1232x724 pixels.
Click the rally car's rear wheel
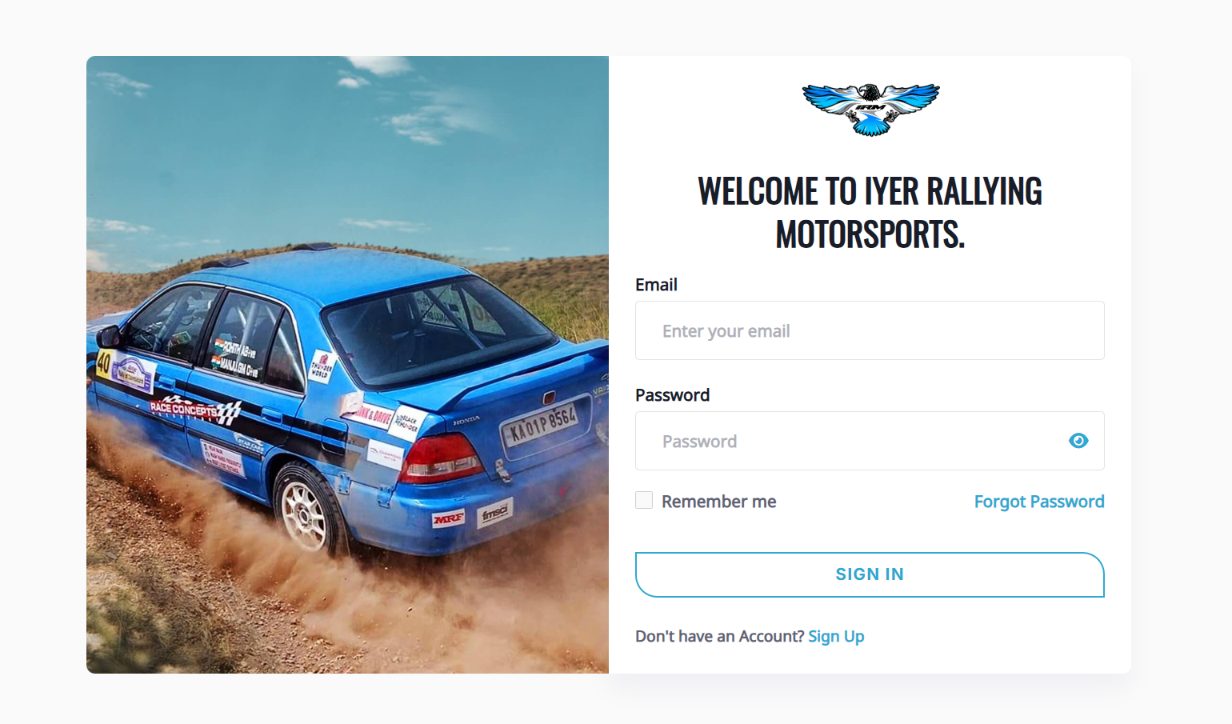click(x=306, y=510)
